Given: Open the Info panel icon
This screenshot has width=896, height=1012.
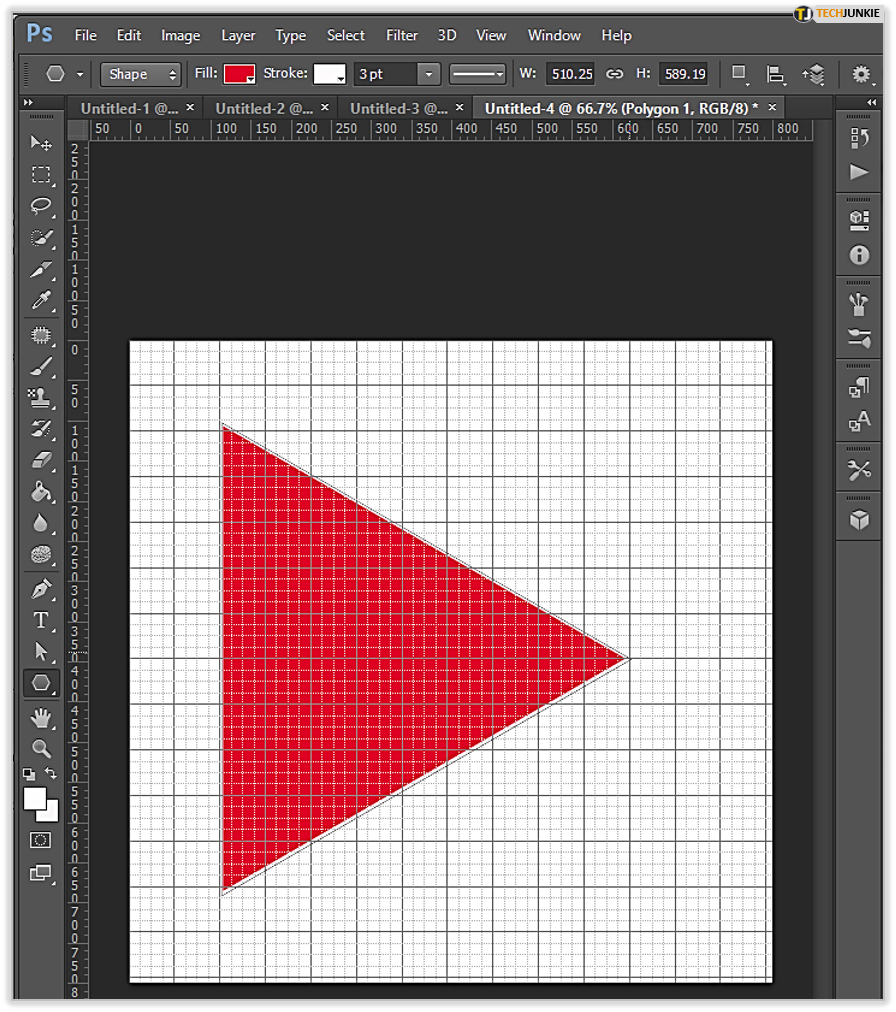Looking at the screenshot, I should [x=859, y=255].
